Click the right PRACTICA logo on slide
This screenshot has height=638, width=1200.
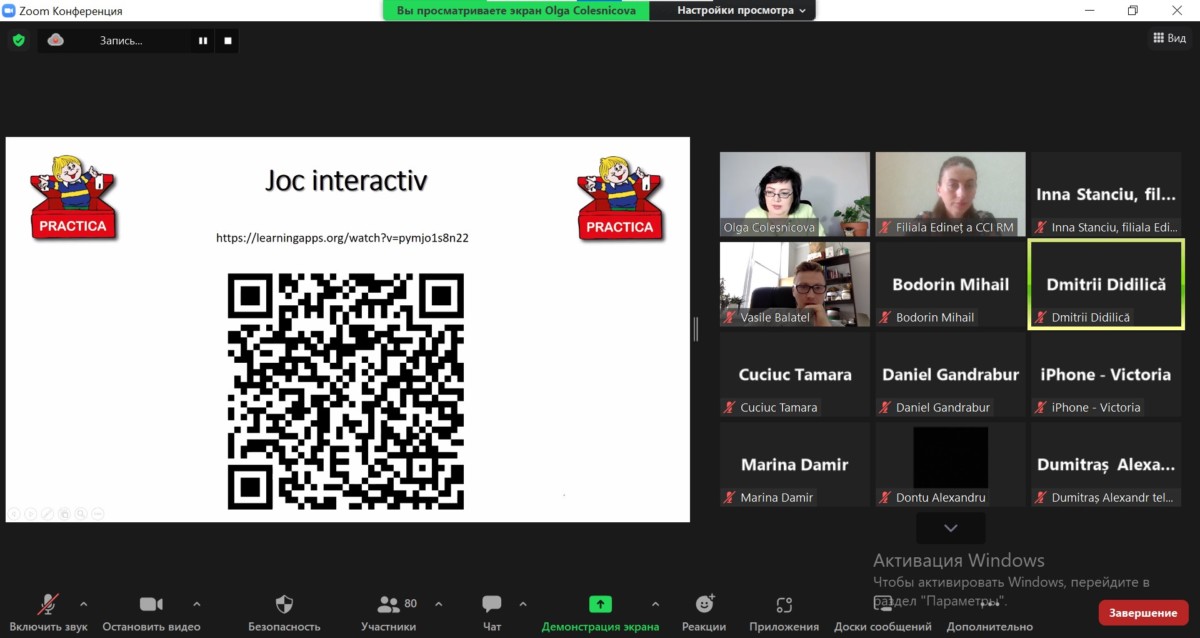[620, 197]
